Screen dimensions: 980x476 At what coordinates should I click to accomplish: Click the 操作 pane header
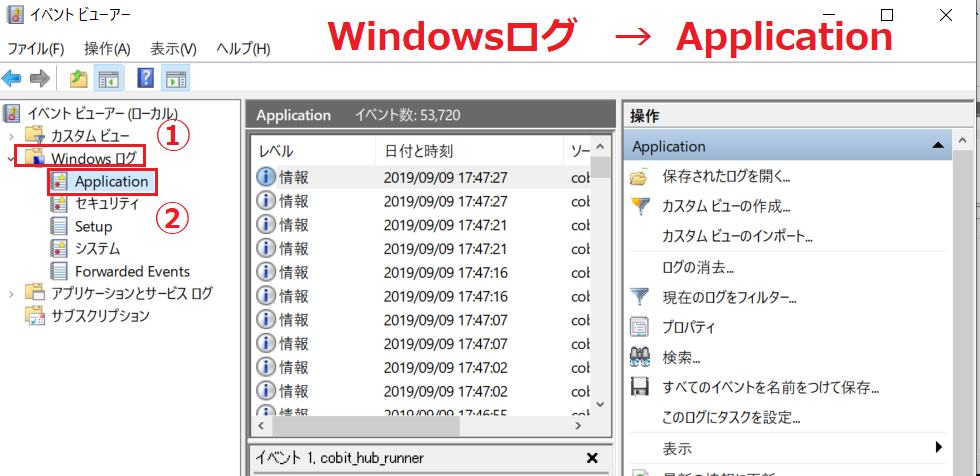(798, 115)
